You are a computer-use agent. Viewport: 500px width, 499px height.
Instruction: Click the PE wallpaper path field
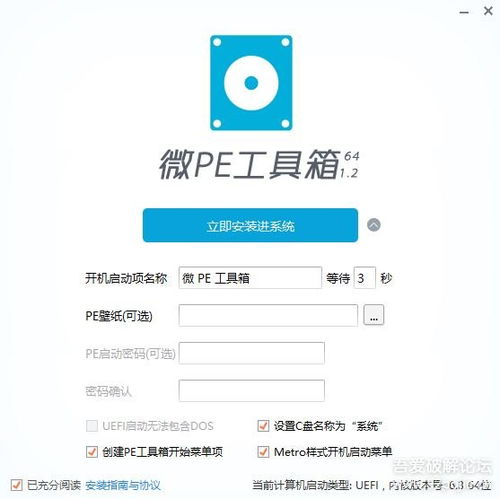point(268,315)
